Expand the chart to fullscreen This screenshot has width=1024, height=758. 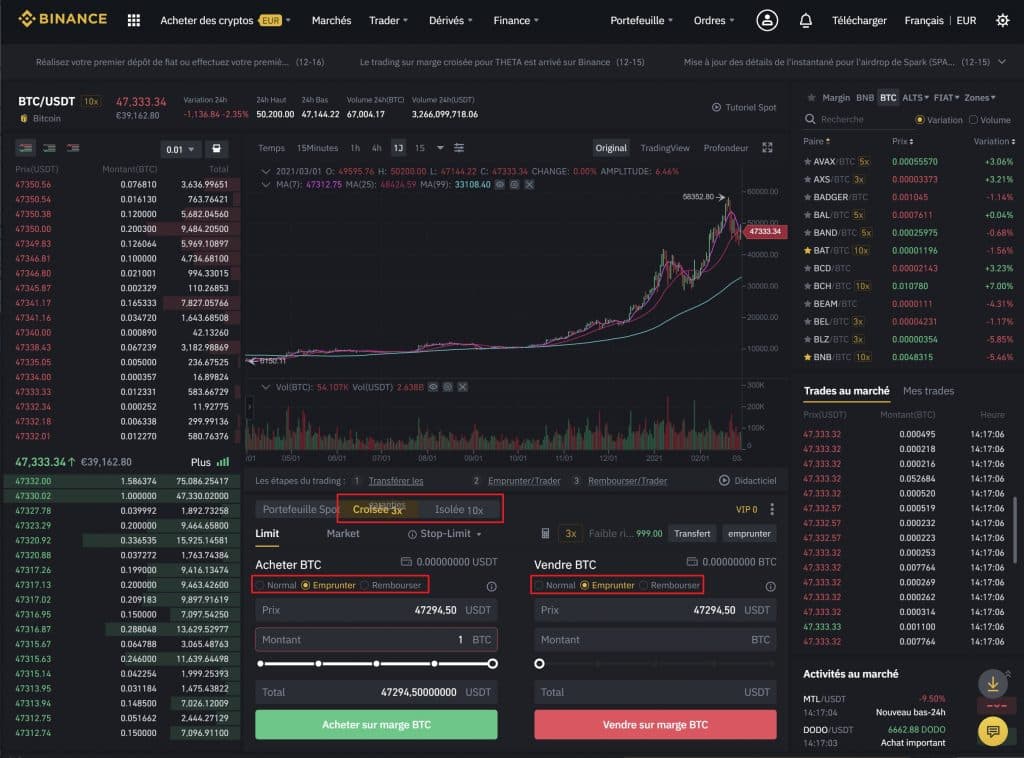766,147
